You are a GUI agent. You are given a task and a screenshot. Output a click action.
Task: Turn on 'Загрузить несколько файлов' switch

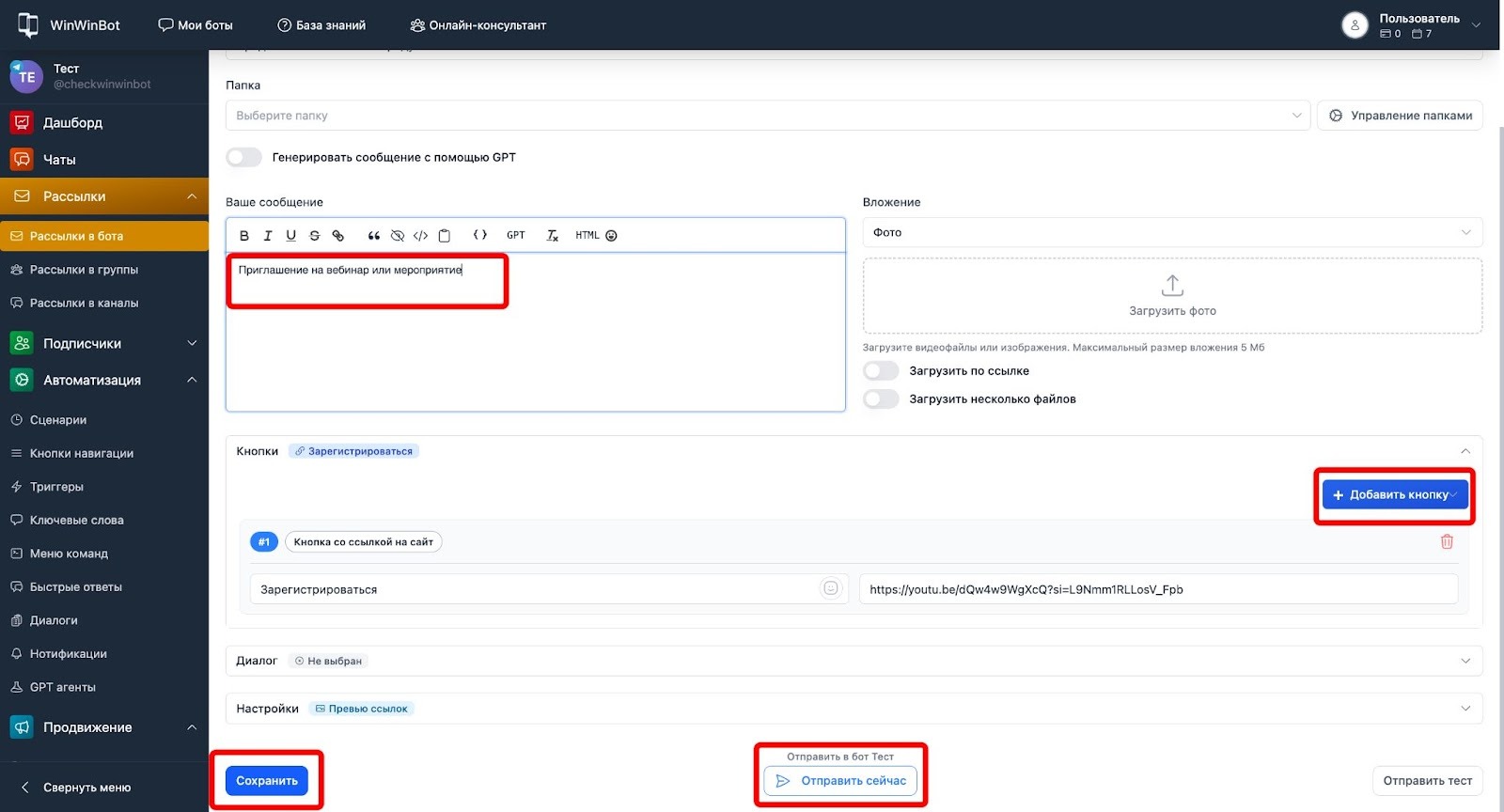[881, 399]
